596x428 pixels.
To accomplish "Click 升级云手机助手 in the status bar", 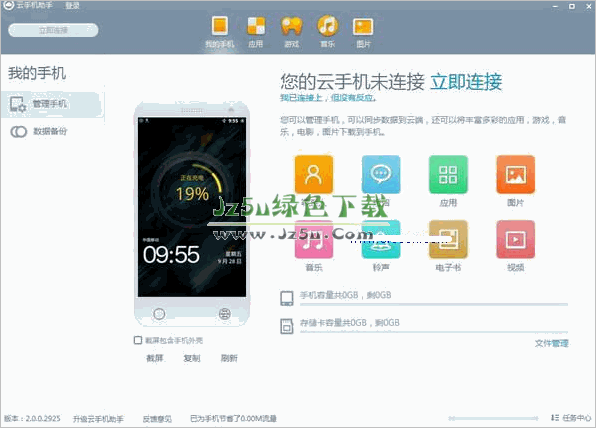I will click(x=98, y=419).
